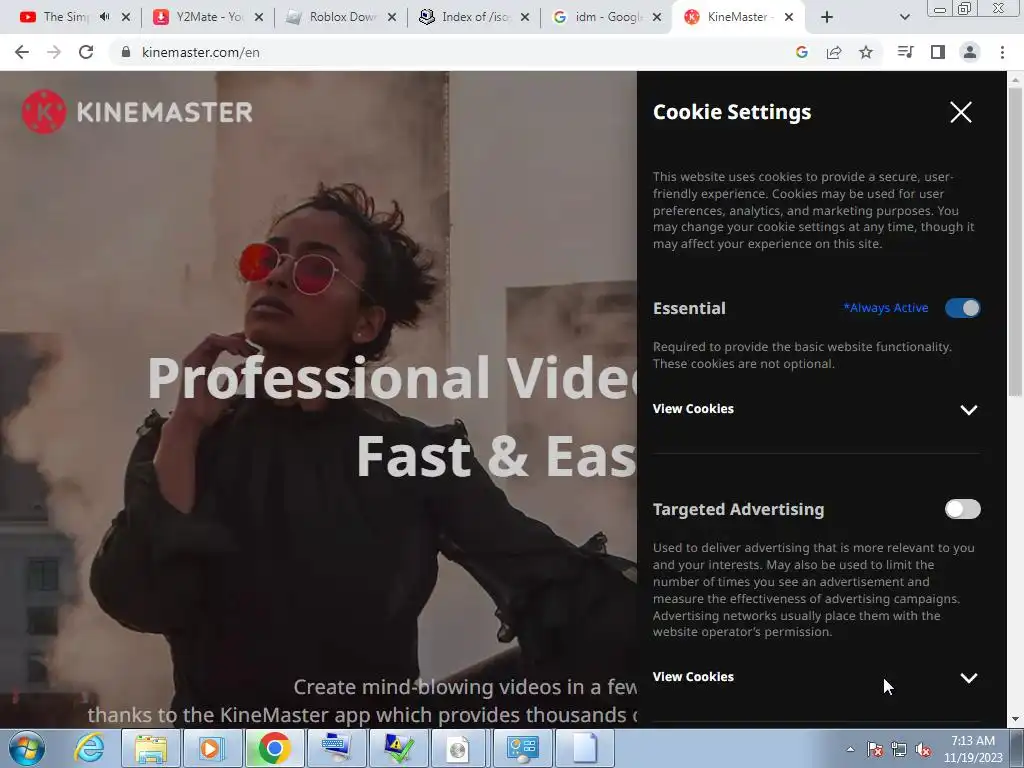
Task: Go back to previous page
Action: click(22, 52)
